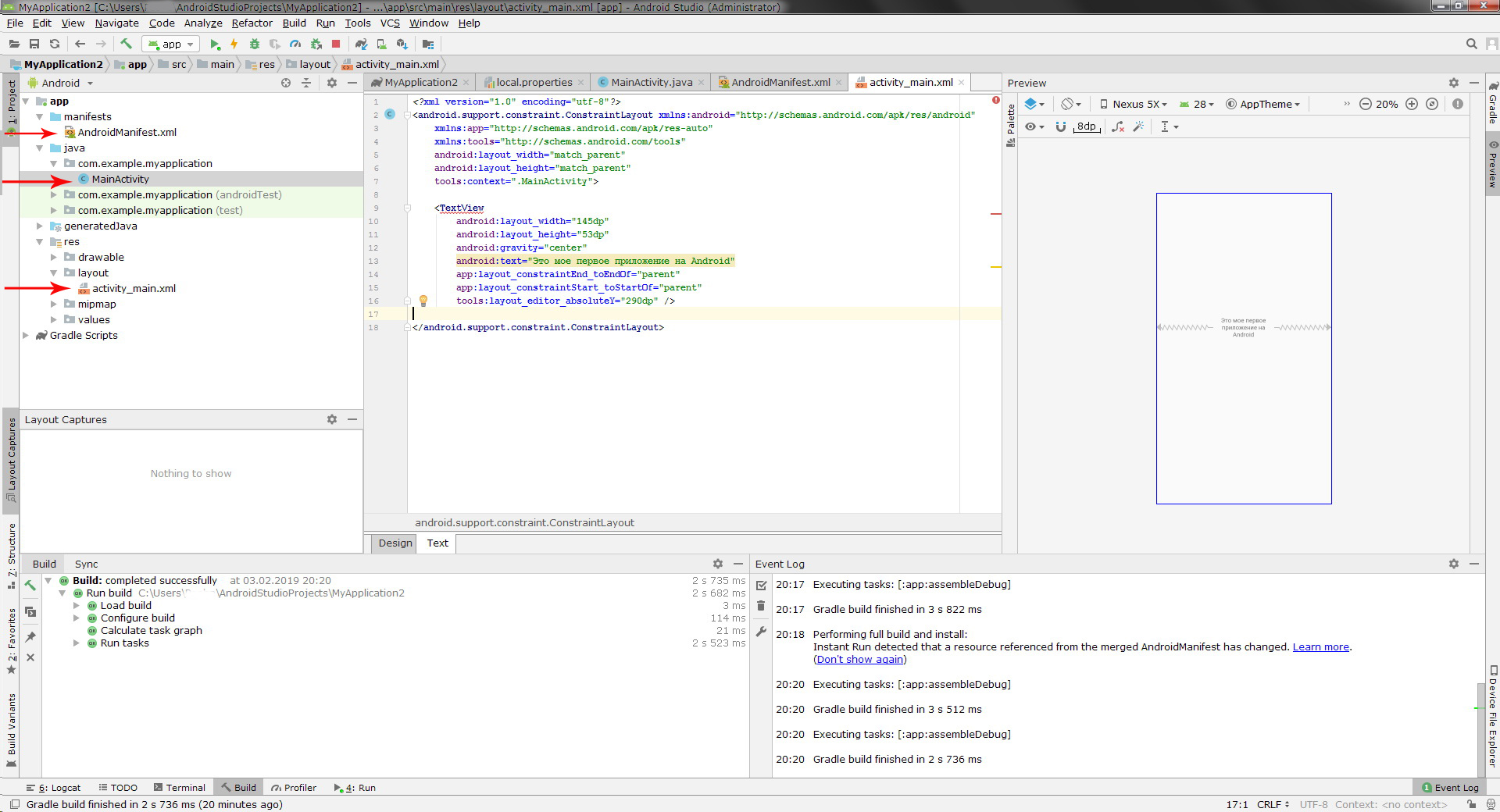1500x812 pixels.
Task: Click the Attach debugger to process icon
Action: [316, 45]
